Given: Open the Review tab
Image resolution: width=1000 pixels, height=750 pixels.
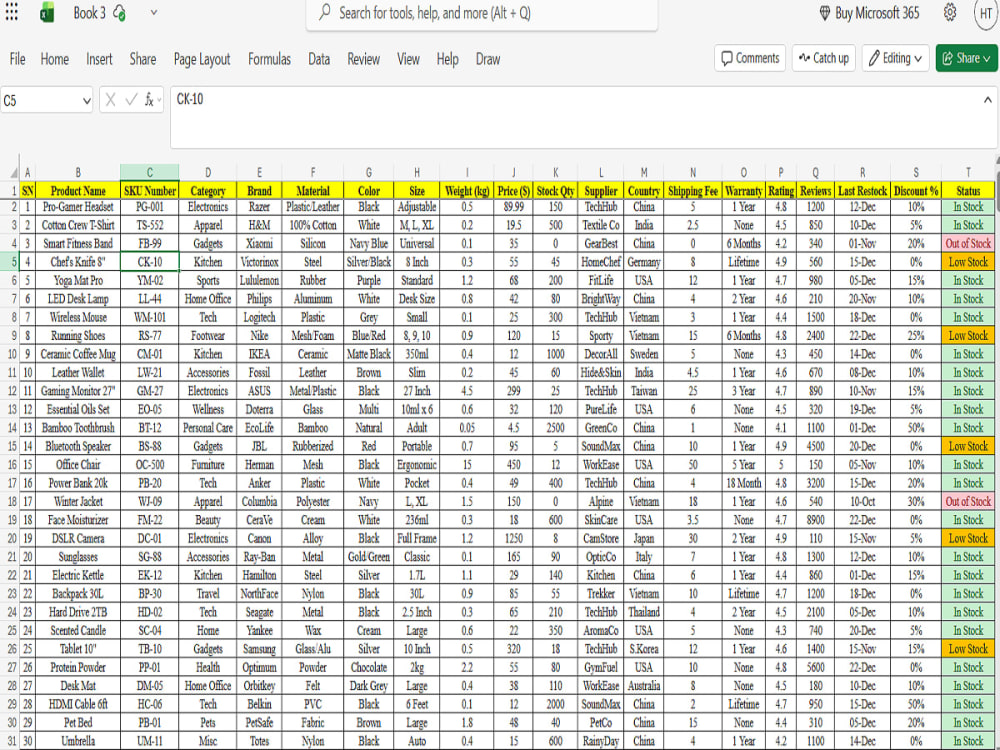Looking at the screenshot, I should (x=364, y=59).
